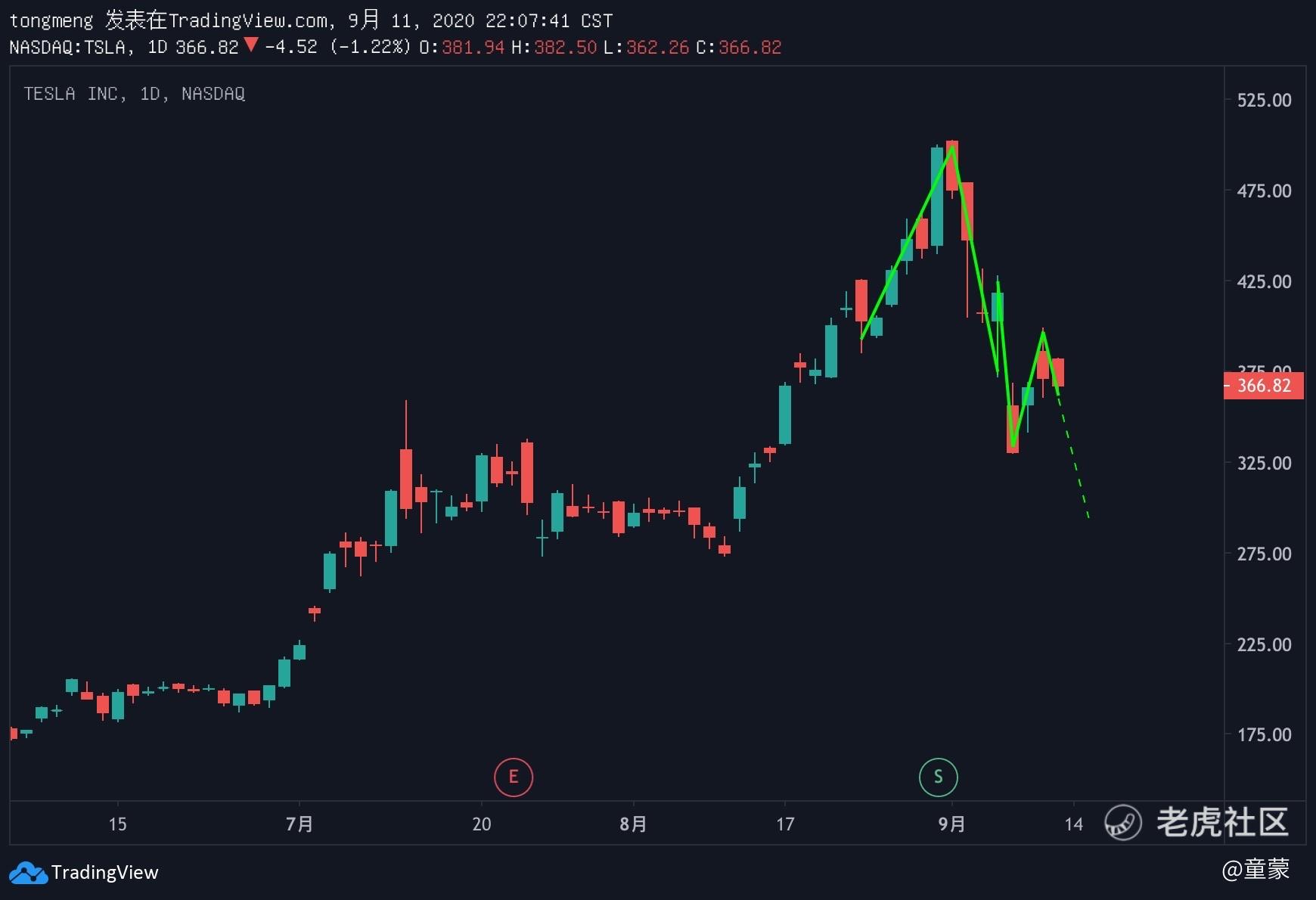1316x900 pixels.
Task: Click the split 'S' marker
Action: (x=938, y=777)
